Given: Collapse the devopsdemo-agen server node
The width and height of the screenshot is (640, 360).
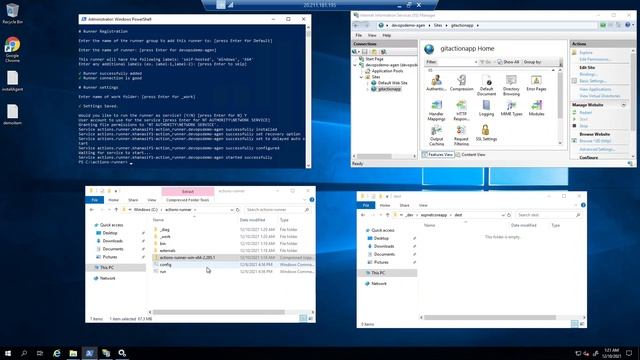Looking at the screenshot, I should (x=355, y=65).
